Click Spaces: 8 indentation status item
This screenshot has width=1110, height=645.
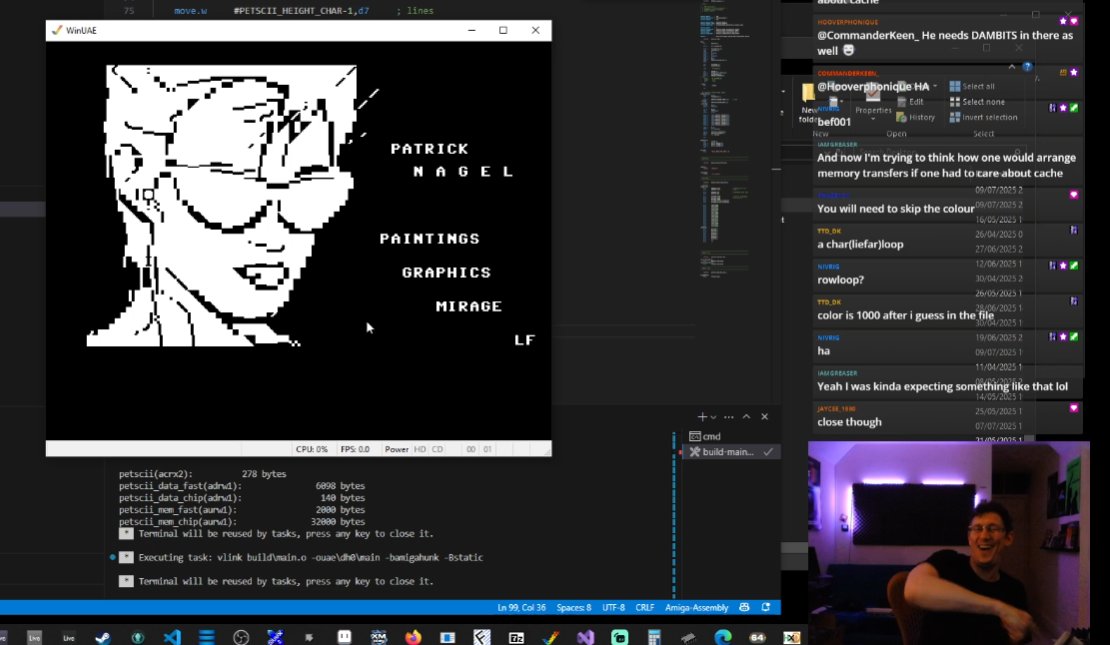[573, 607]
